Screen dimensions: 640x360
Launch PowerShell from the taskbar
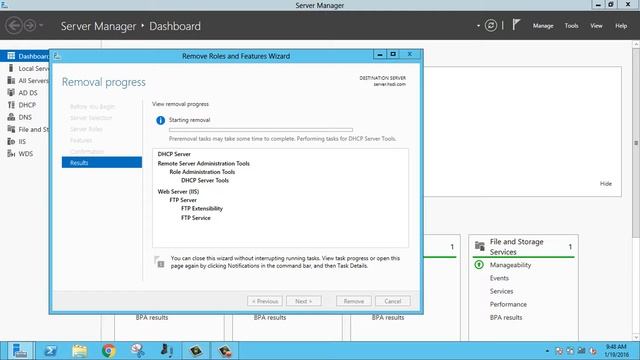click(x=51, y=351)
